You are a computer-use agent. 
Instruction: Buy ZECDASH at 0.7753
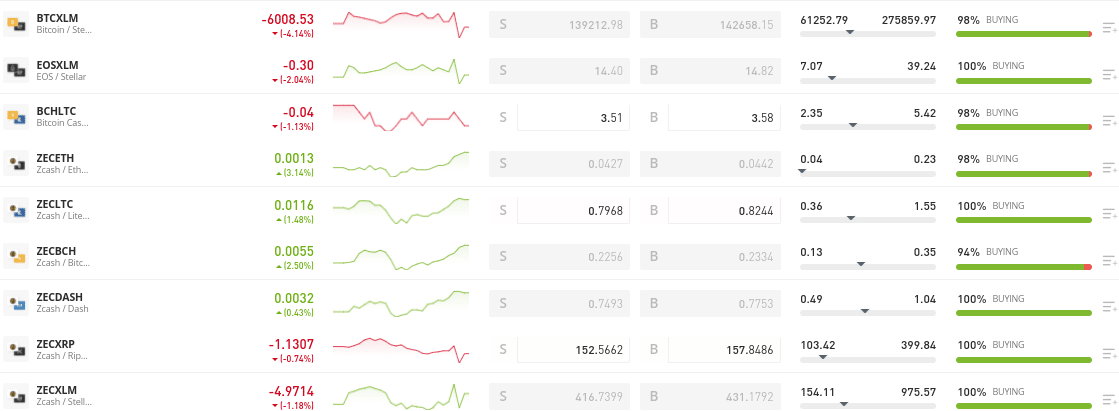pyautogui.click(x=710, y=303)
